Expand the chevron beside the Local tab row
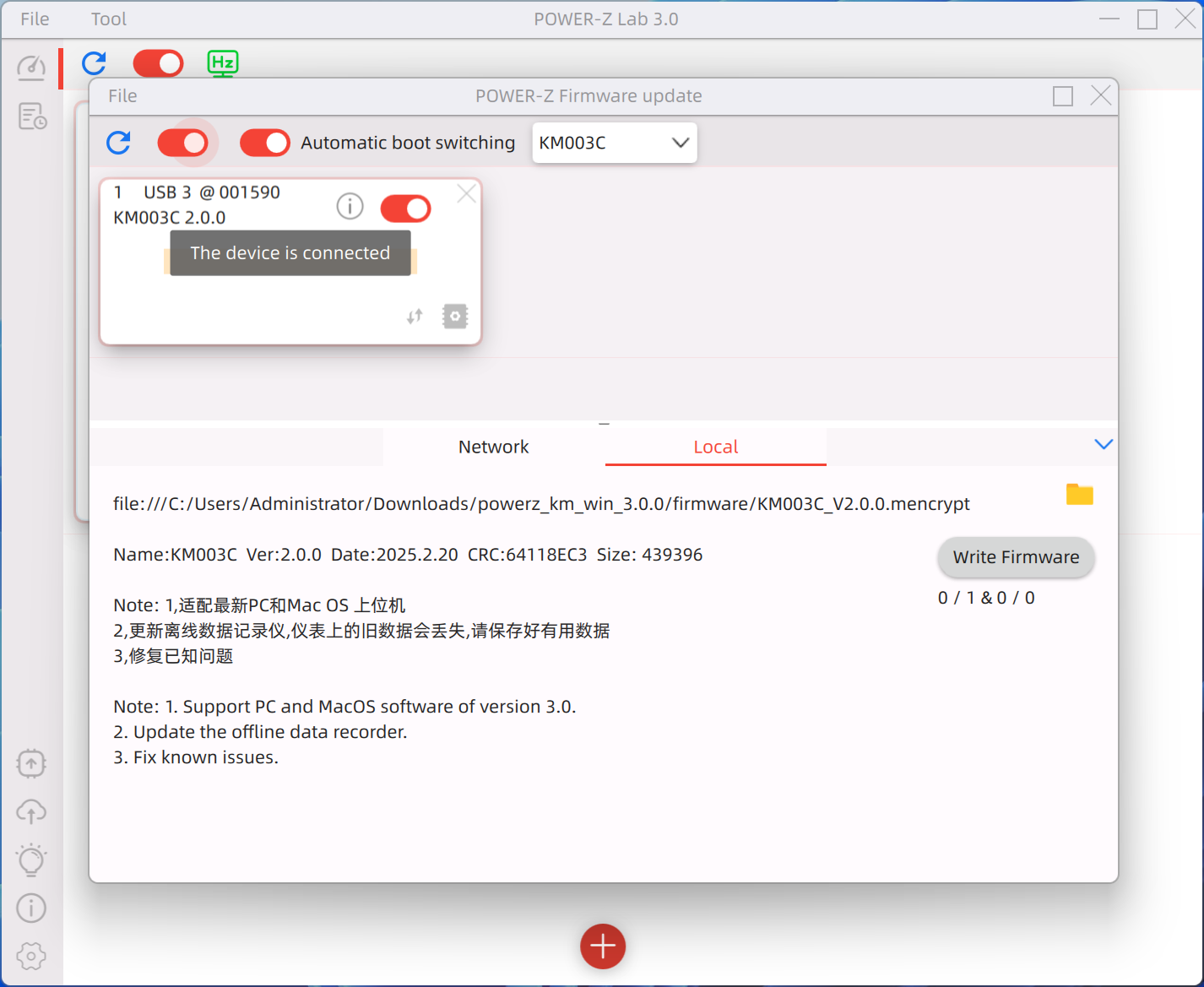This screenshot has width=1204, height=987. (1104, 443)
